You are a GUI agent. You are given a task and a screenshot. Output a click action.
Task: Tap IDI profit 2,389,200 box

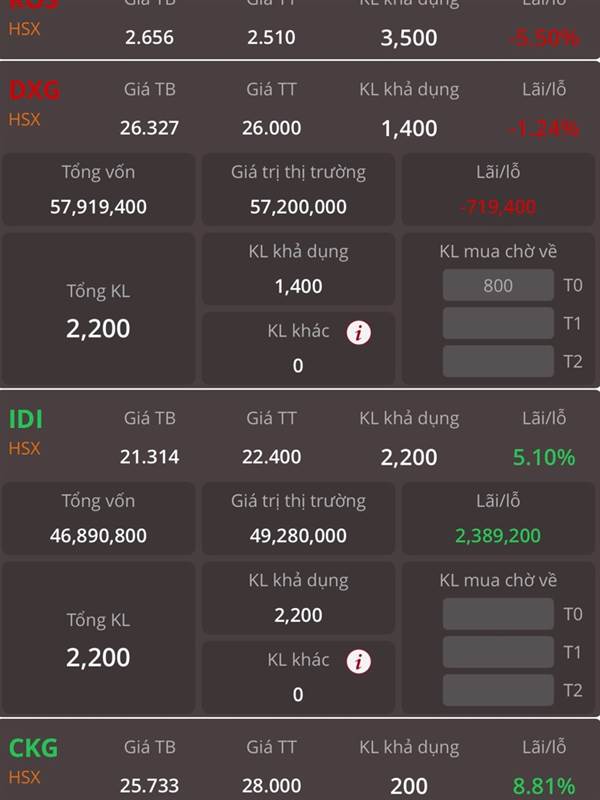498,518
